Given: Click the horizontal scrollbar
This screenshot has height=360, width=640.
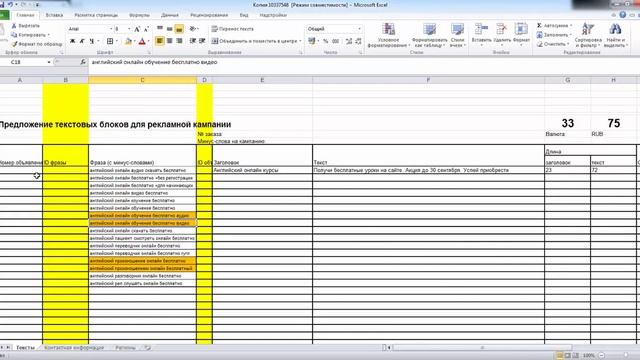Looking at the screenshot, I should [x=482, y=348].
